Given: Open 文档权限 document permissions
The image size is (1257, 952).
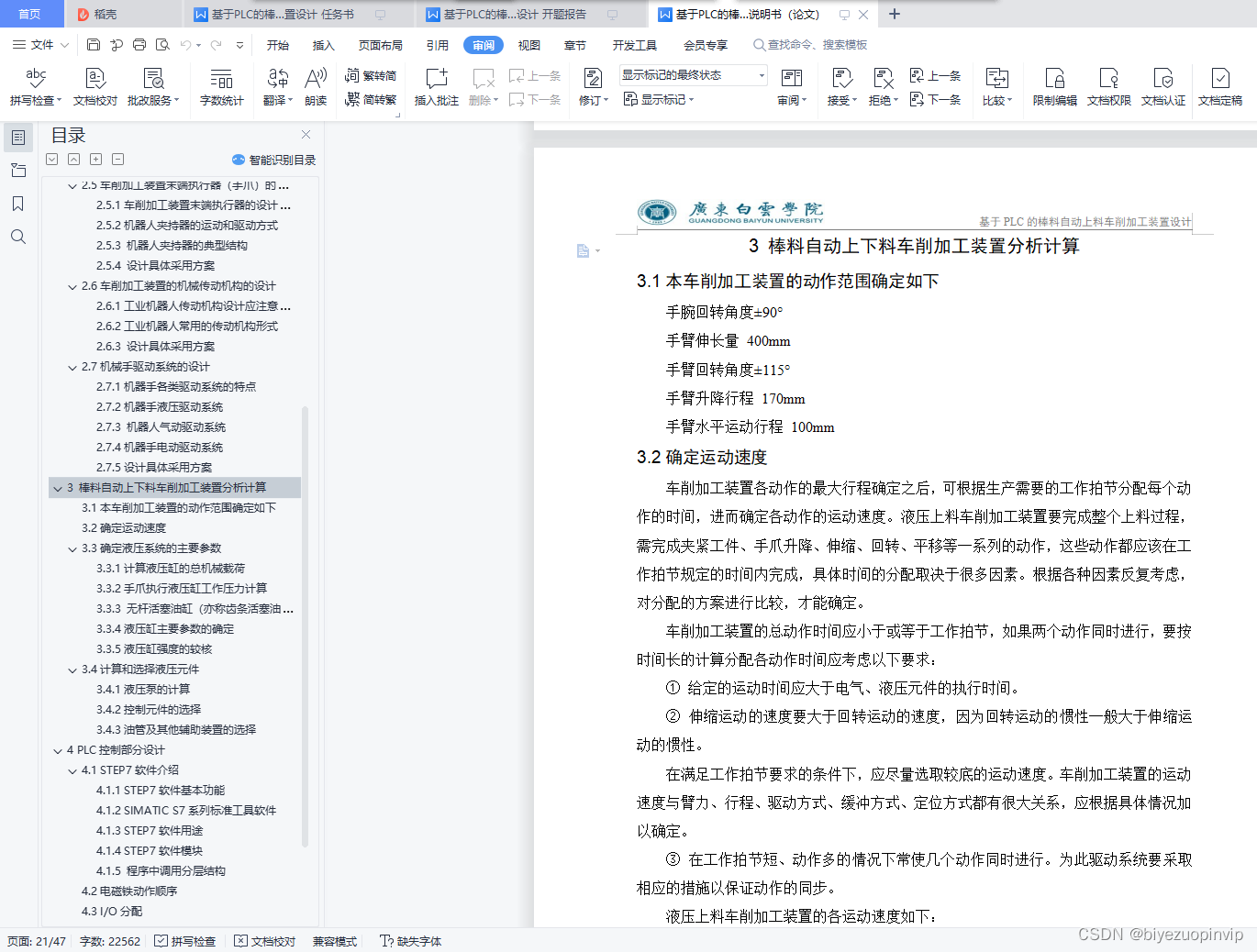Looking at the screenshot, I should pyautogui.click(x=1109, y=87).
